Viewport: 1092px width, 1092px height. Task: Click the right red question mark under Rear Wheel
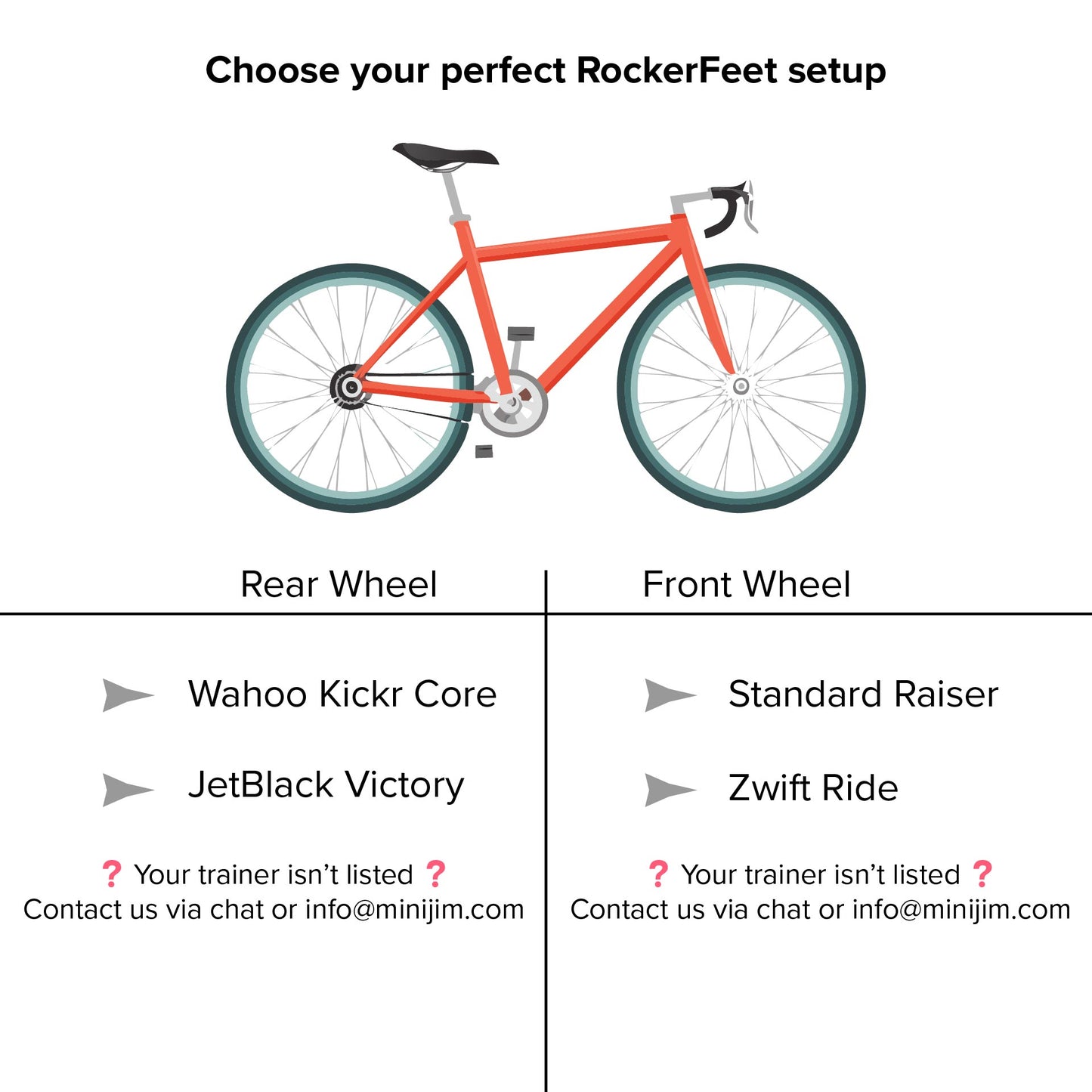(x=436, y=874)
